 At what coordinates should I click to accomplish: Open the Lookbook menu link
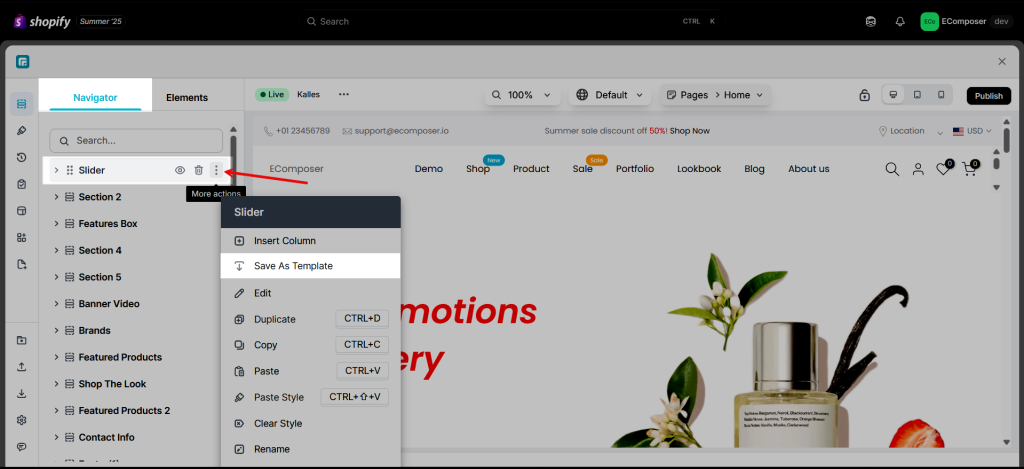[x=699, y=169]
